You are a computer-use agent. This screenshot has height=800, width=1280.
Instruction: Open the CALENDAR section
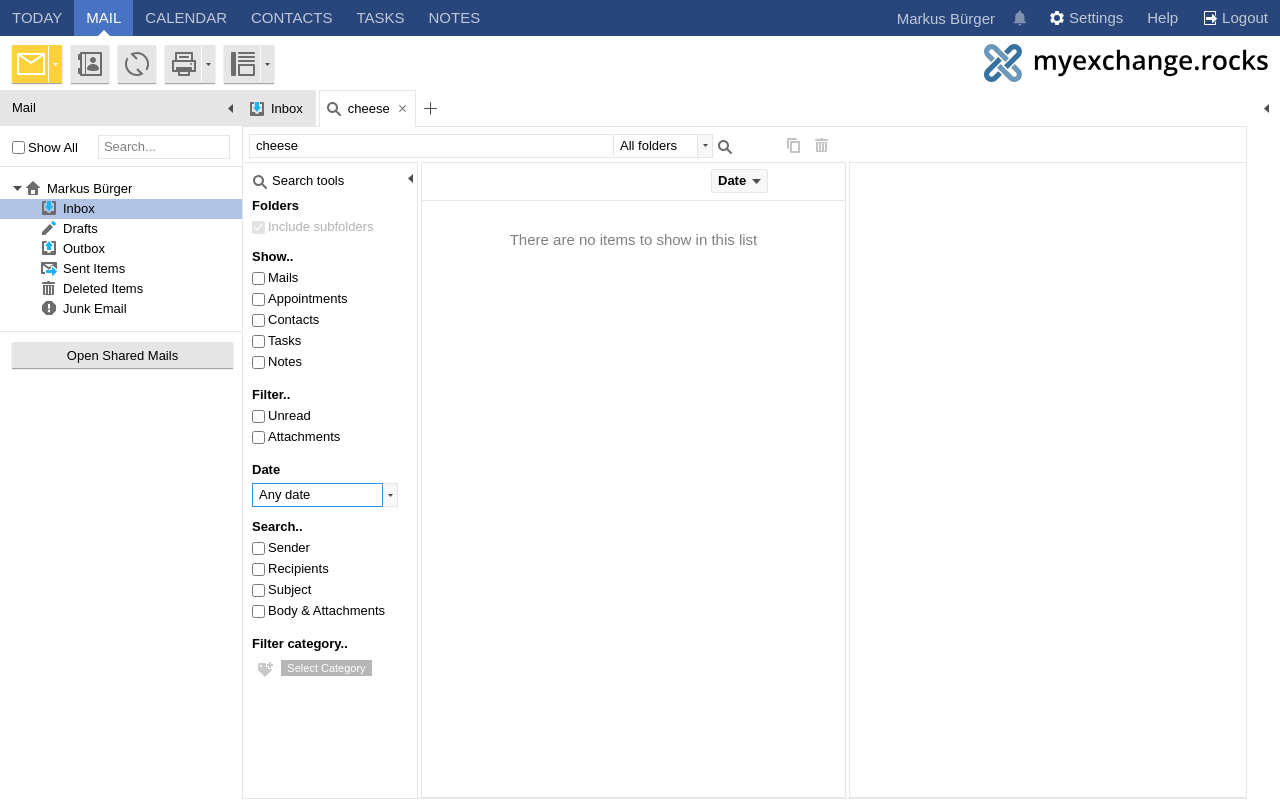(186, 18)
